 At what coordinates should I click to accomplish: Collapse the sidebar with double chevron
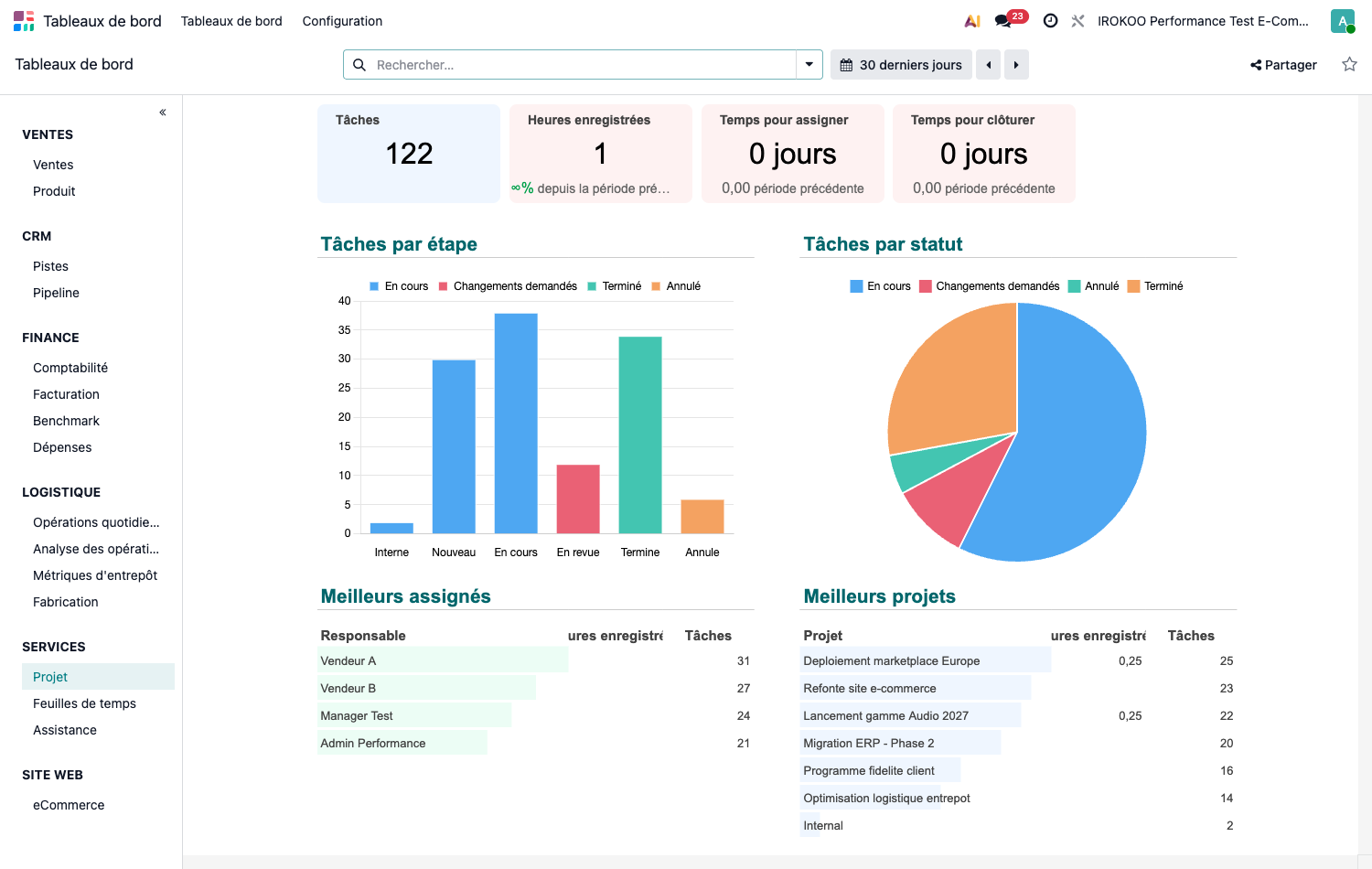(163, 113)
